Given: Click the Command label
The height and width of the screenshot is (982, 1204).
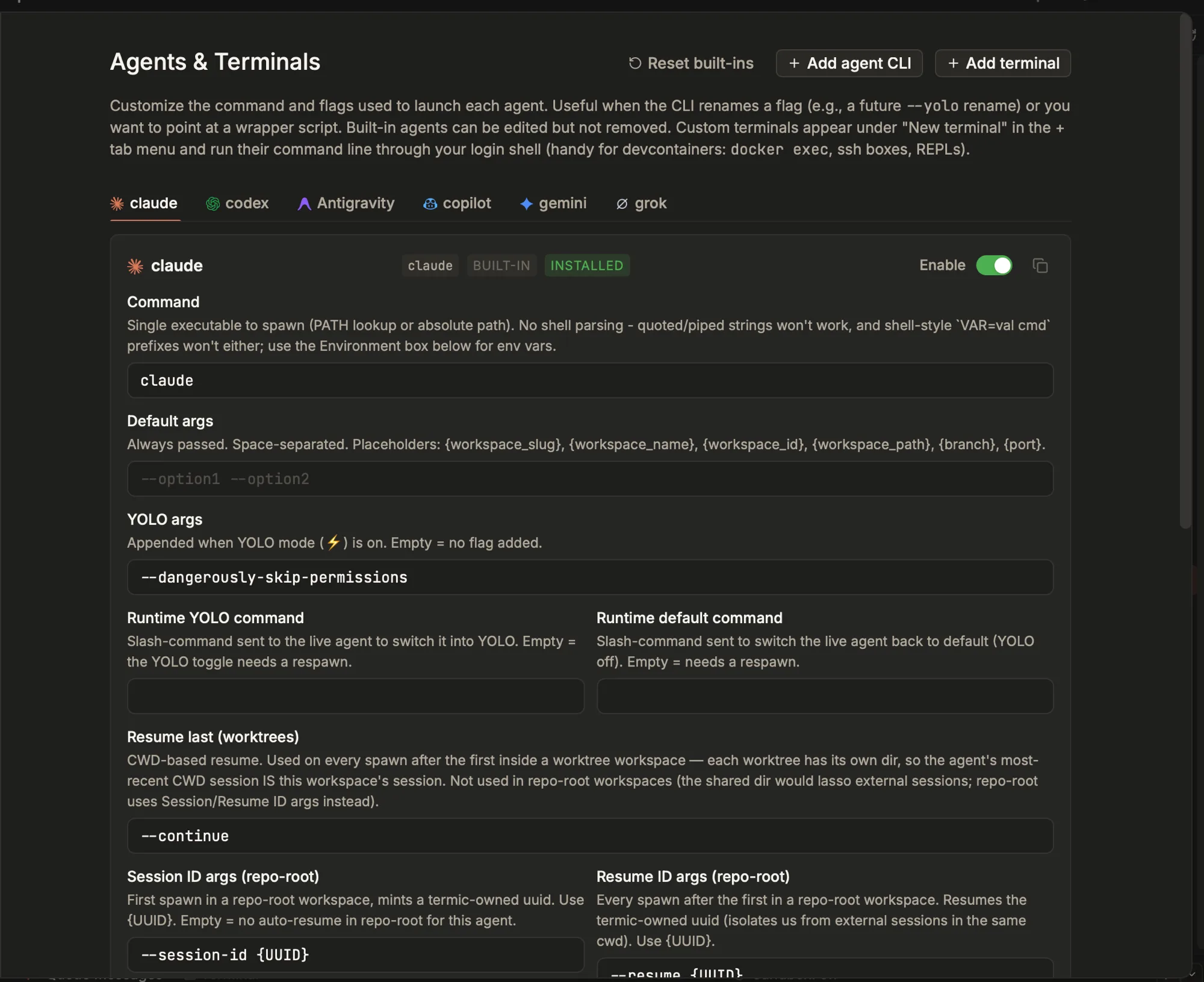Looking at the screenshot, I should (163, 302).
